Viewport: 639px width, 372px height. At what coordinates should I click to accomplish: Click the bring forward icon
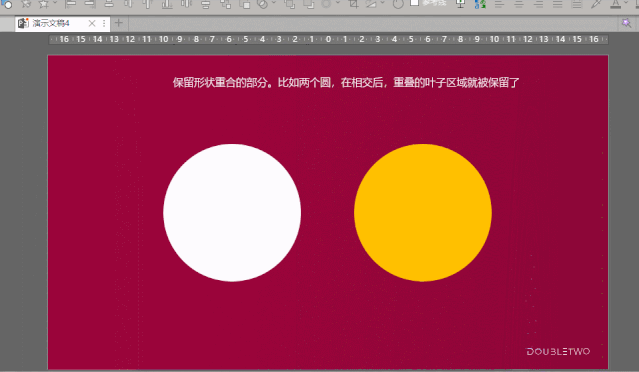click(290, 4)
